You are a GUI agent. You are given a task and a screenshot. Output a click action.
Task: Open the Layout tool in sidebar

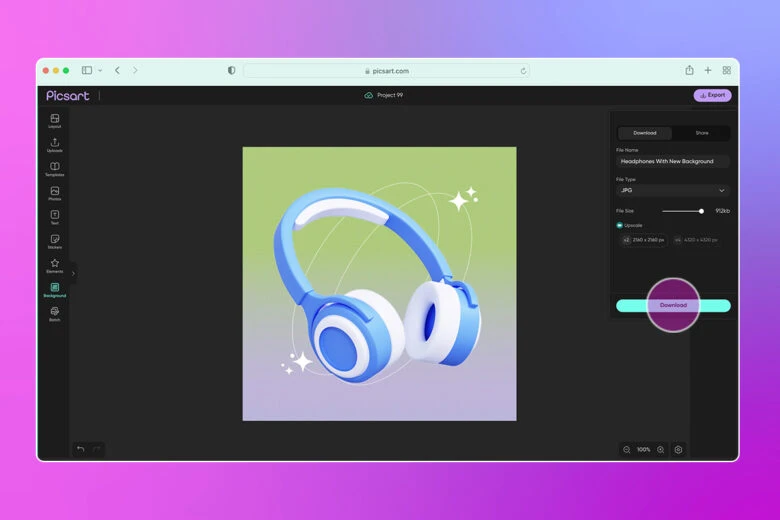click(x=55, y=120)
